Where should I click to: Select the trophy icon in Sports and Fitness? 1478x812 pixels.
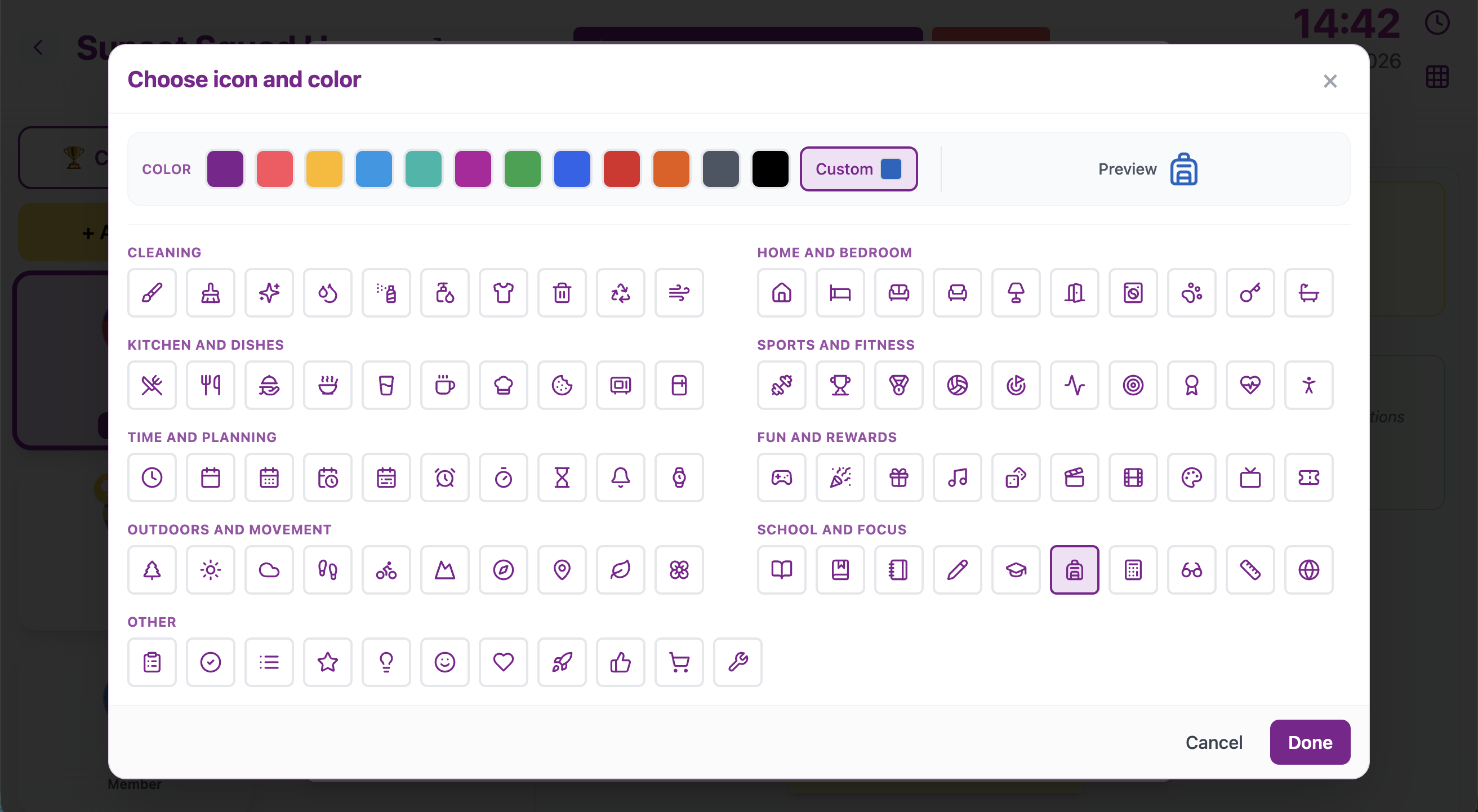tap(839, 385)
